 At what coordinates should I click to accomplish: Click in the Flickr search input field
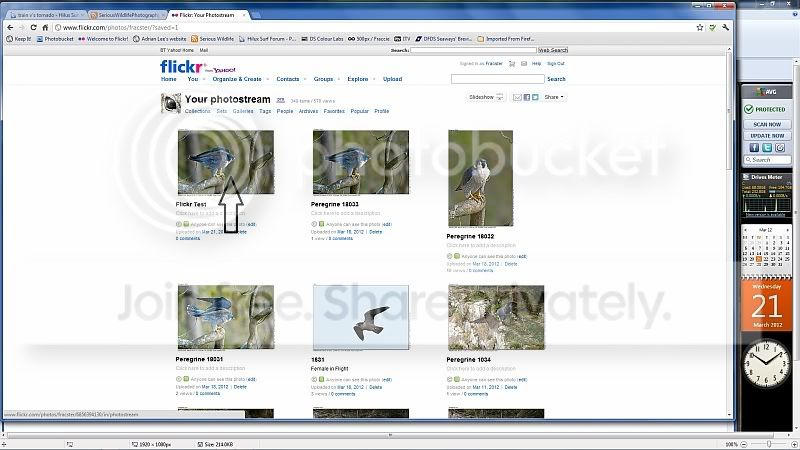coord(497,79)
